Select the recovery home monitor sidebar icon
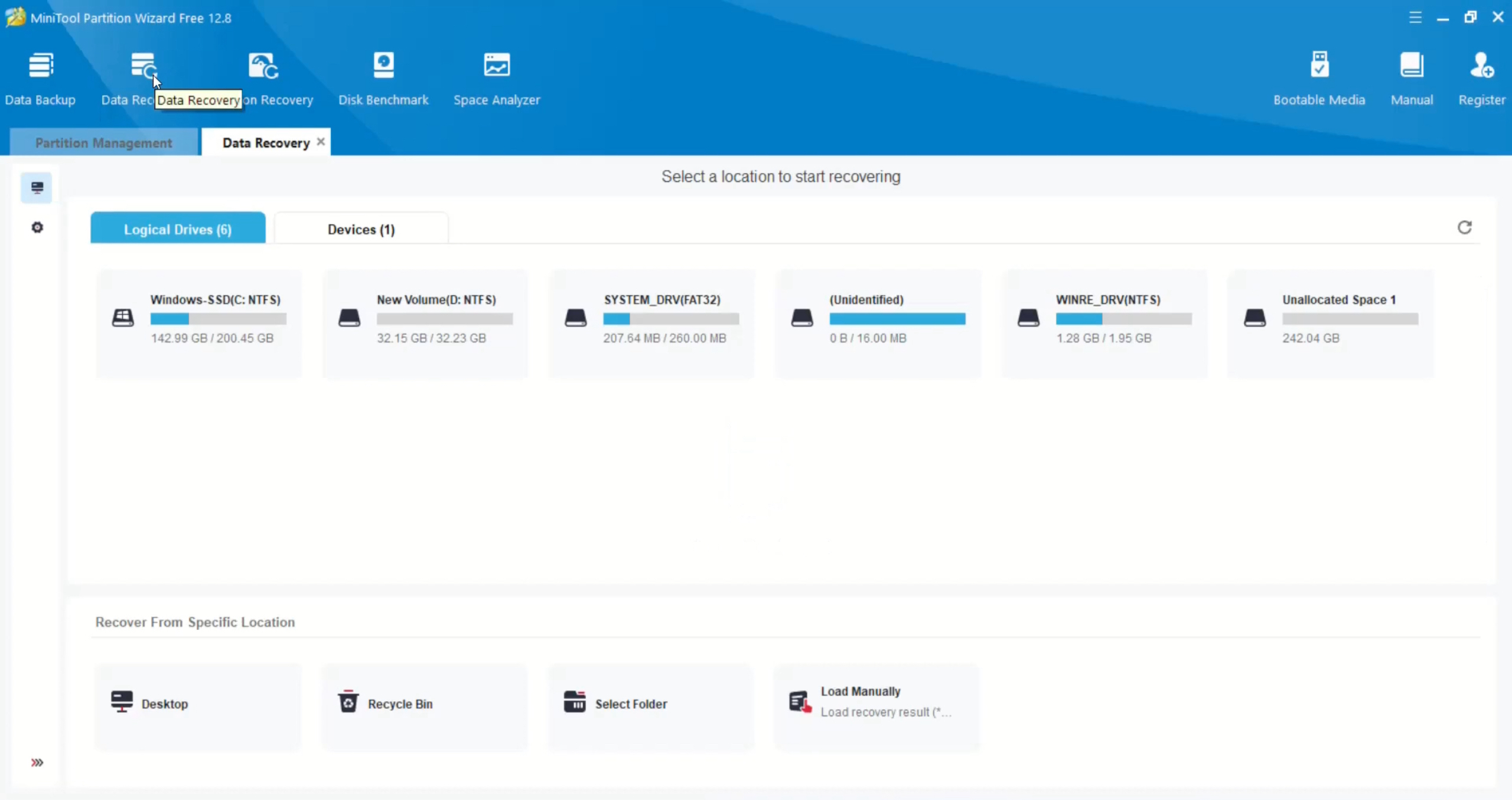 point(37,188)
